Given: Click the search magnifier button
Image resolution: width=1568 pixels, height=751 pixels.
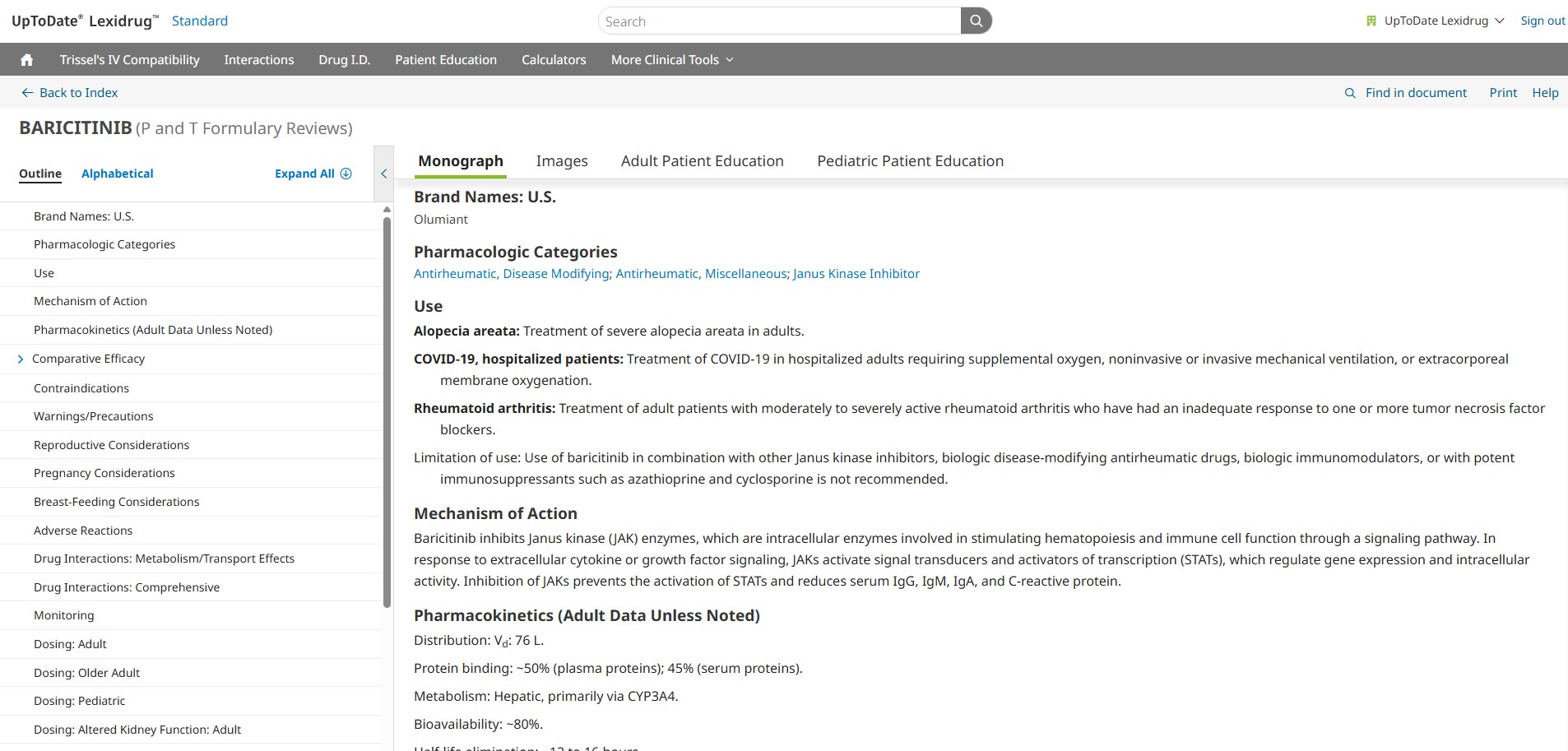Looking at the screenshot, I should coord(976,21).
